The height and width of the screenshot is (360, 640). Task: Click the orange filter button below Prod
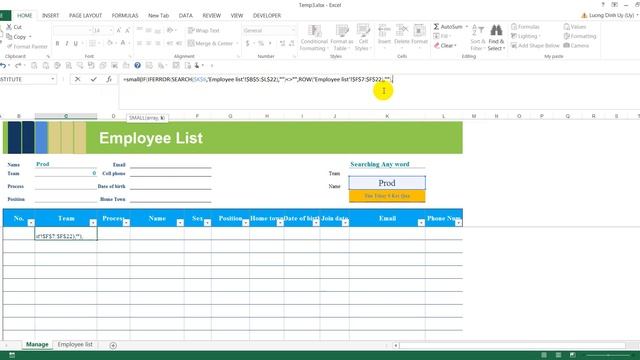(387, 196)
